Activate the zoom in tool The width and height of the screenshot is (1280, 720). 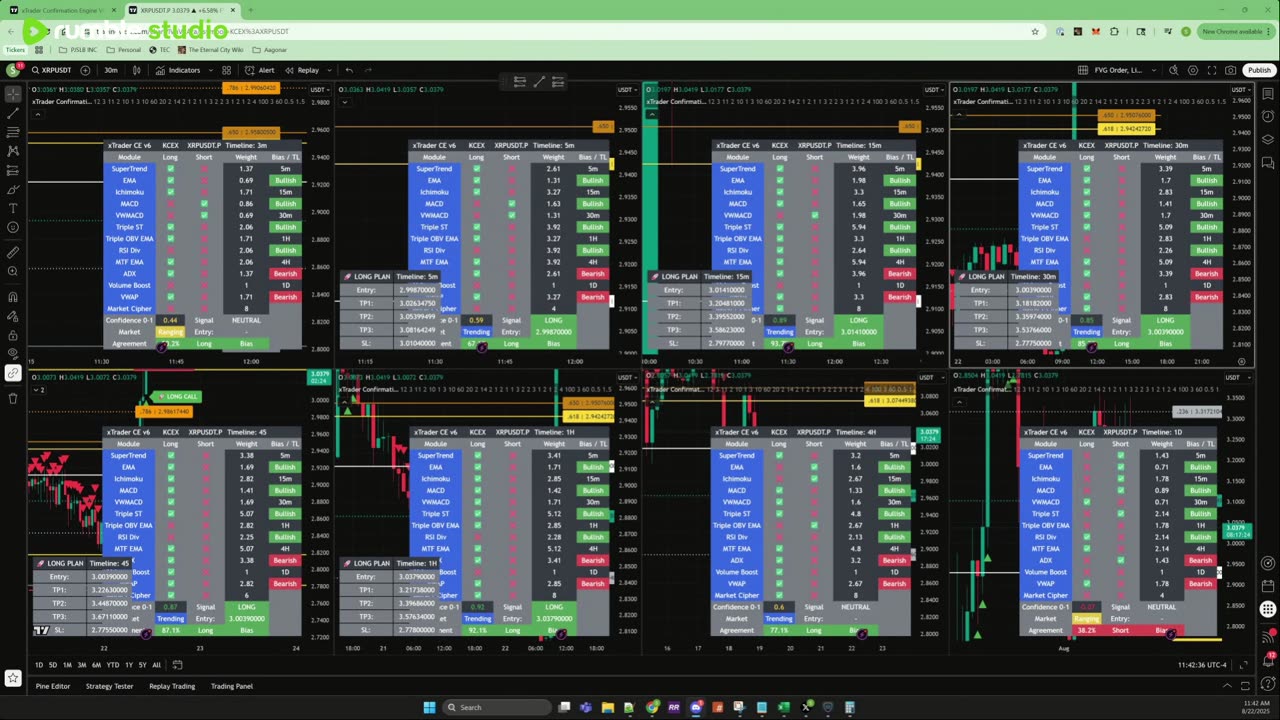pos(13,271)
